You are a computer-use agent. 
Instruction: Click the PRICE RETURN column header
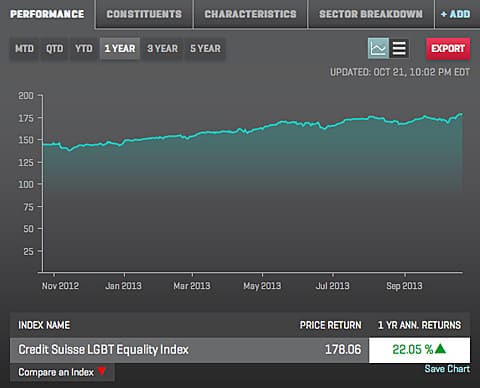coord(330,325)
